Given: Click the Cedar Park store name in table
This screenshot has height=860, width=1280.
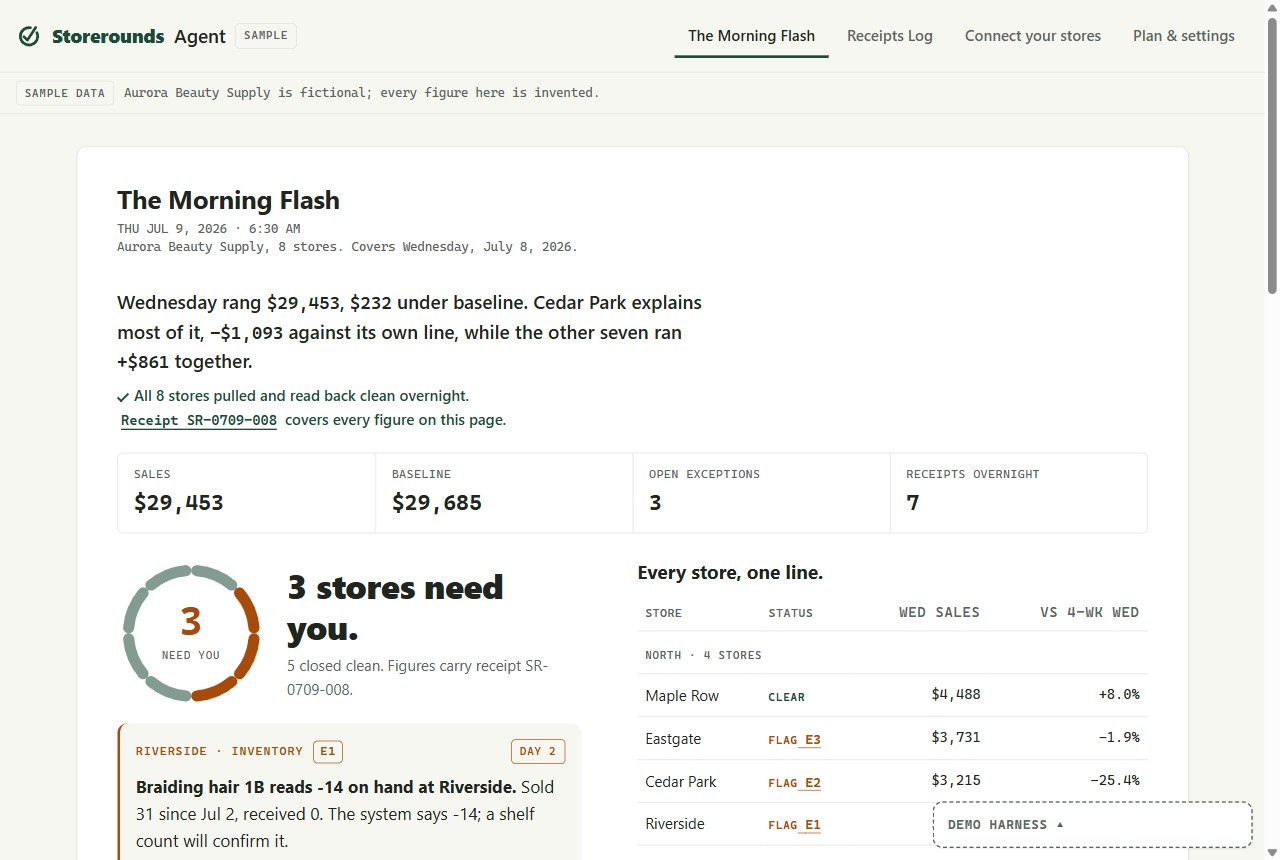Looking at the screenshot, I should [681, 782].
